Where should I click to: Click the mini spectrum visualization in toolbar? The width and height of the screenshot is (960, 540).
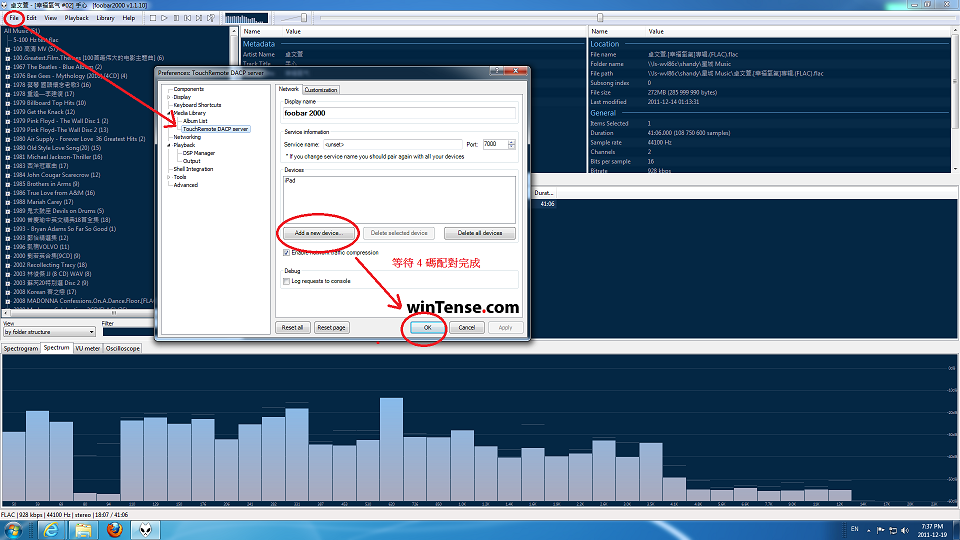(x=246, y=18)
